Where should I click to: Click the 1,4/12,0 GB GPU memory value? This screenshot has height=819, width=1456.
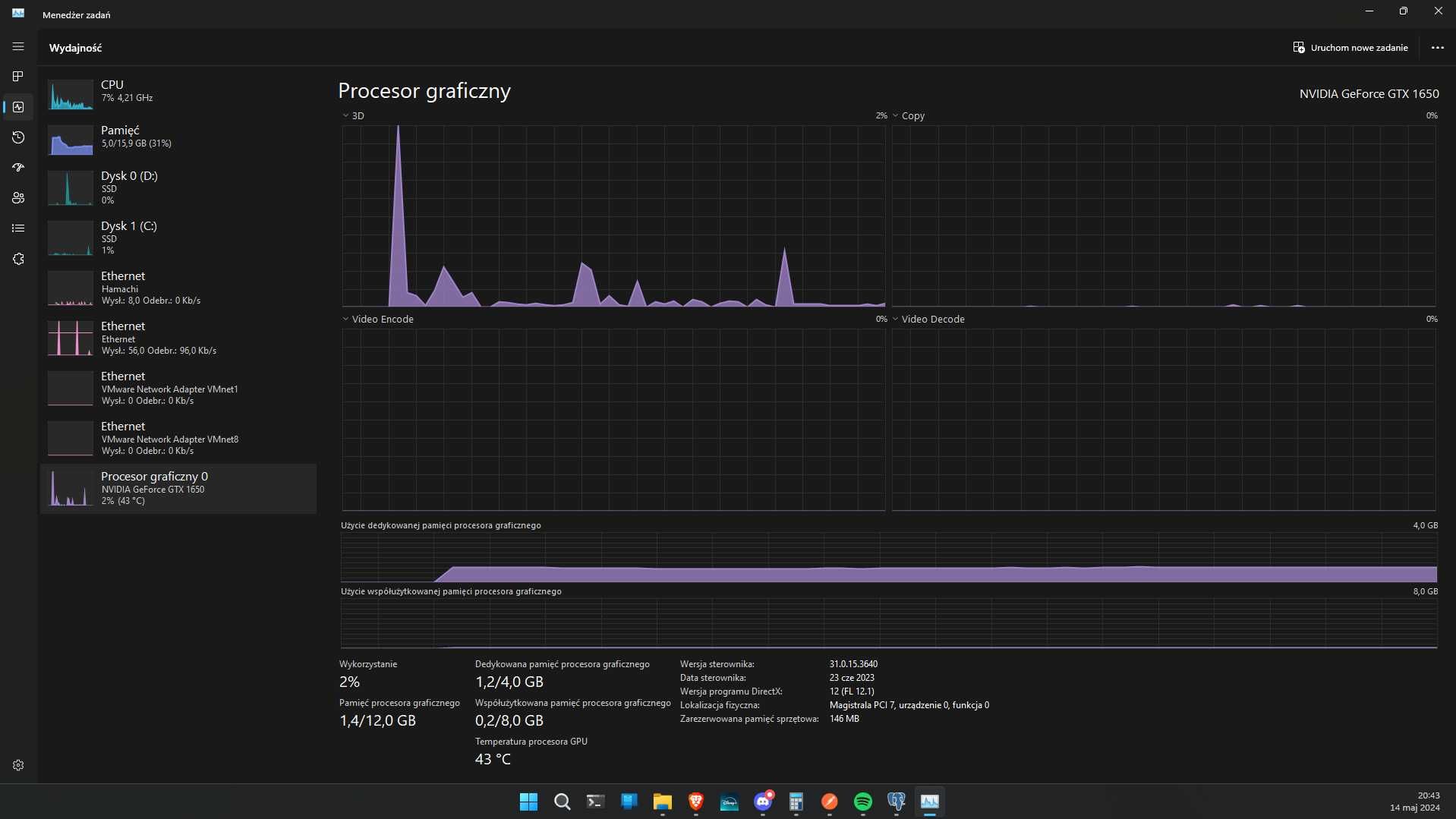pyautogui.click(x=377, y=720)
